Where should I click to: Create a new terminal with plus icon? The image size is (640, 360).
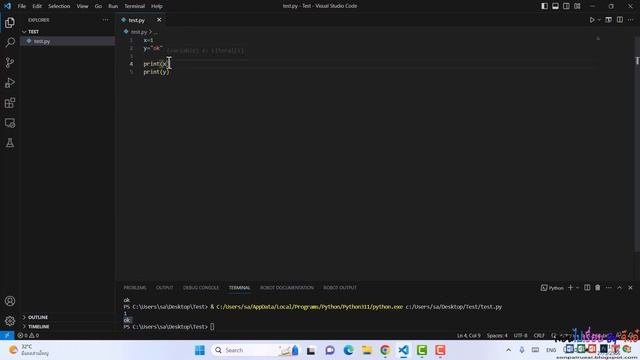[571, 288]
